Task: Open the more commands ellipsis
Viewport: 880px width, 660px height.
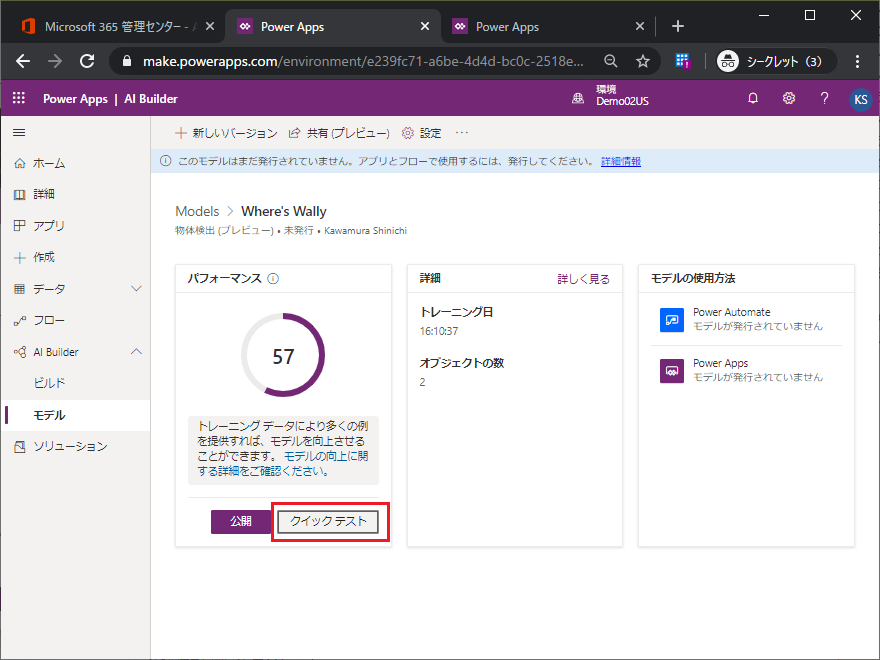Action: 462,133
